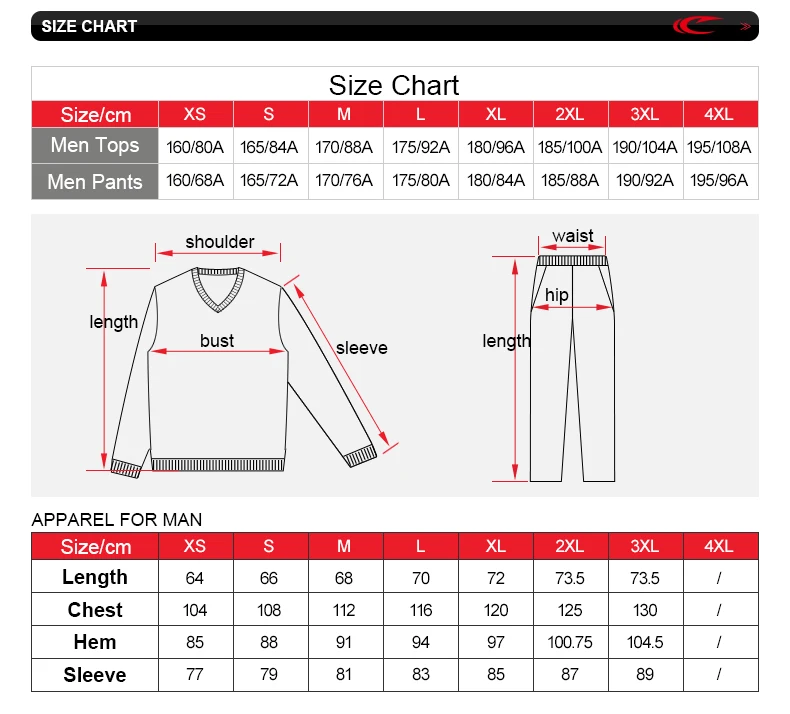Select the 'Hem' row header

pos(95,642)
